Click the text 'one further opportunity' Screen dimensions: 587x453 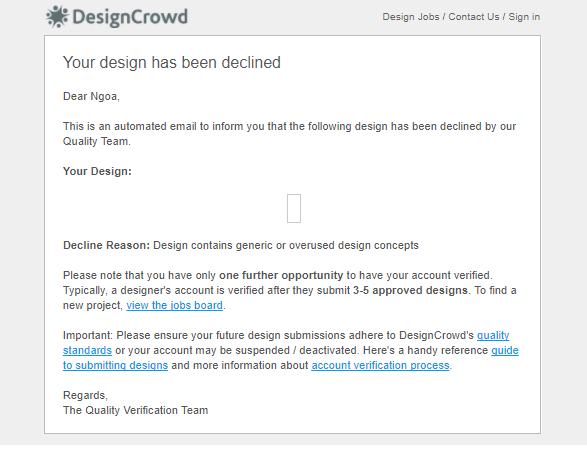[x=281, y=276]
